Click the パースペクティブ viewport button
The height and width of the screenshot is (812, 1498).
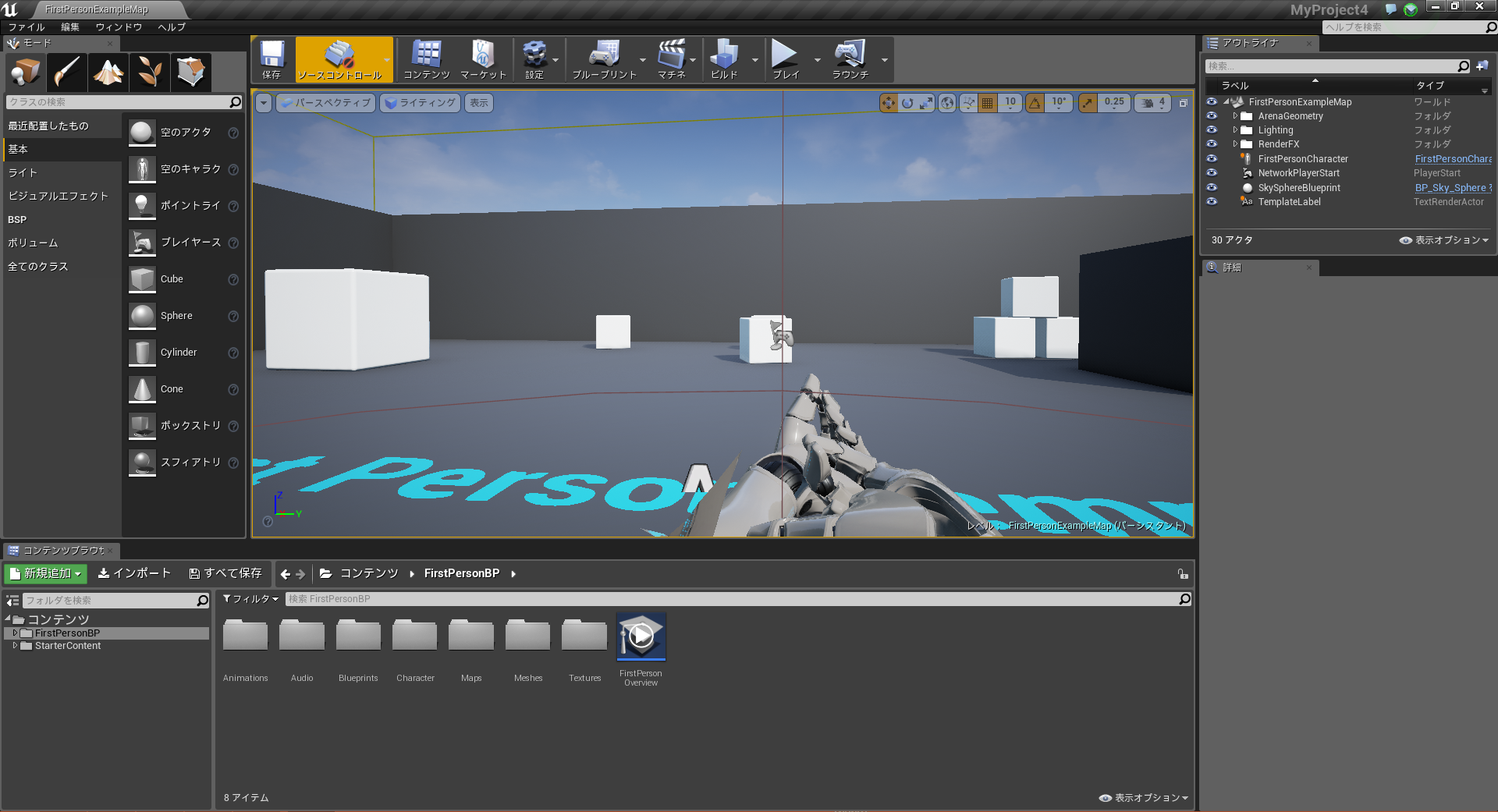[x=325, y=103]
